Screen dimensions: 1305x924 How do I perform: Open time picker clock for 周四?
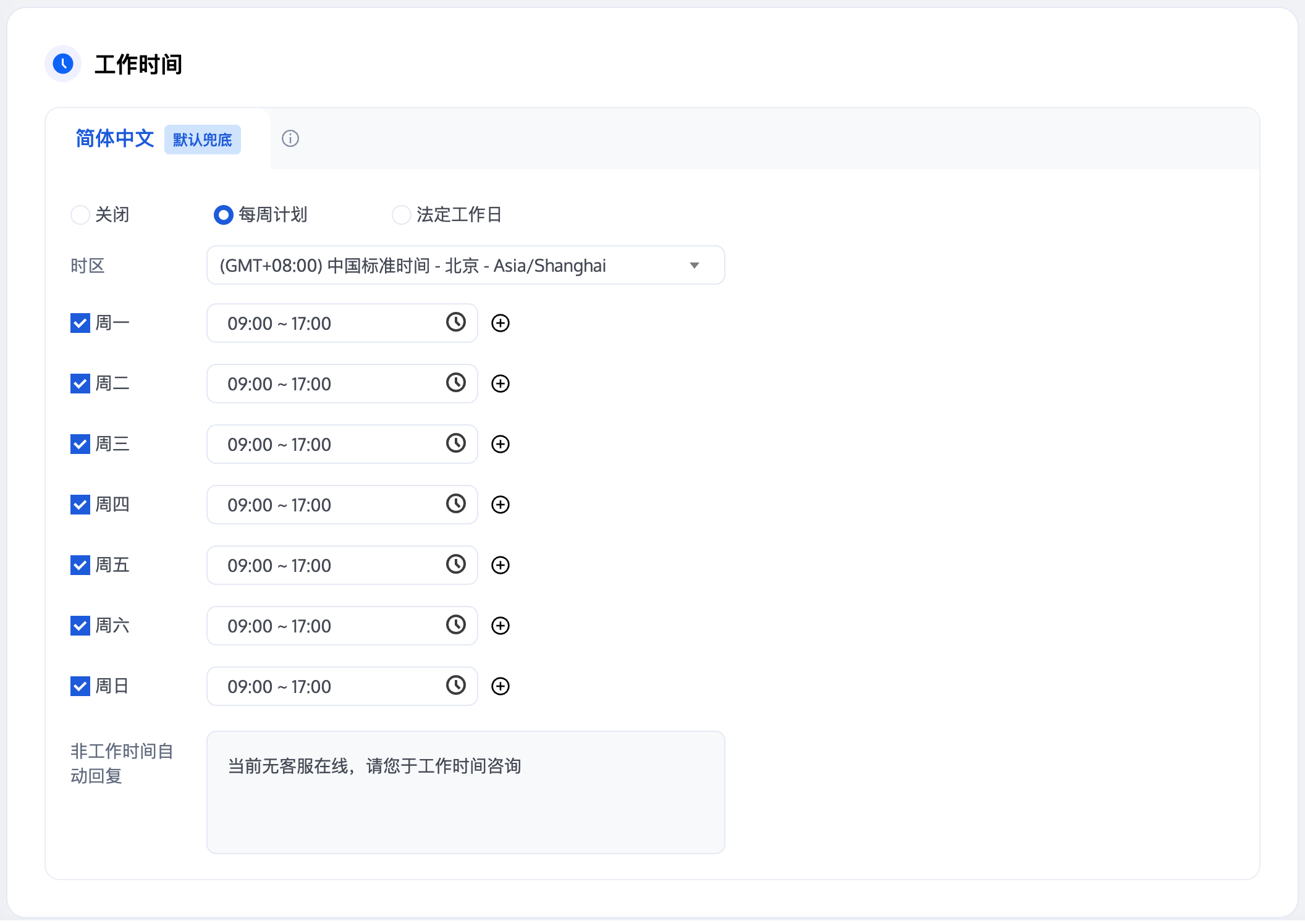tap(455, 504)
